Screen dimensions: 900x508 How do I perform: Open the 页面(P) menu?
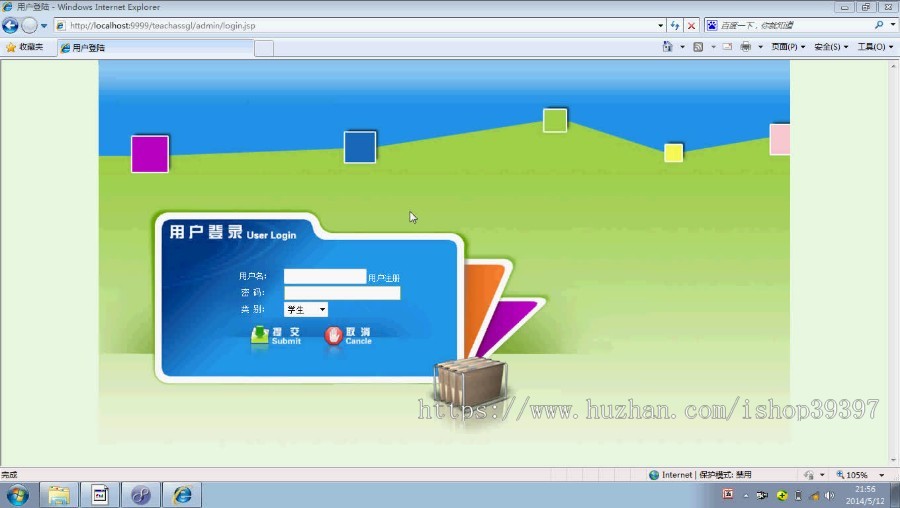788,47
